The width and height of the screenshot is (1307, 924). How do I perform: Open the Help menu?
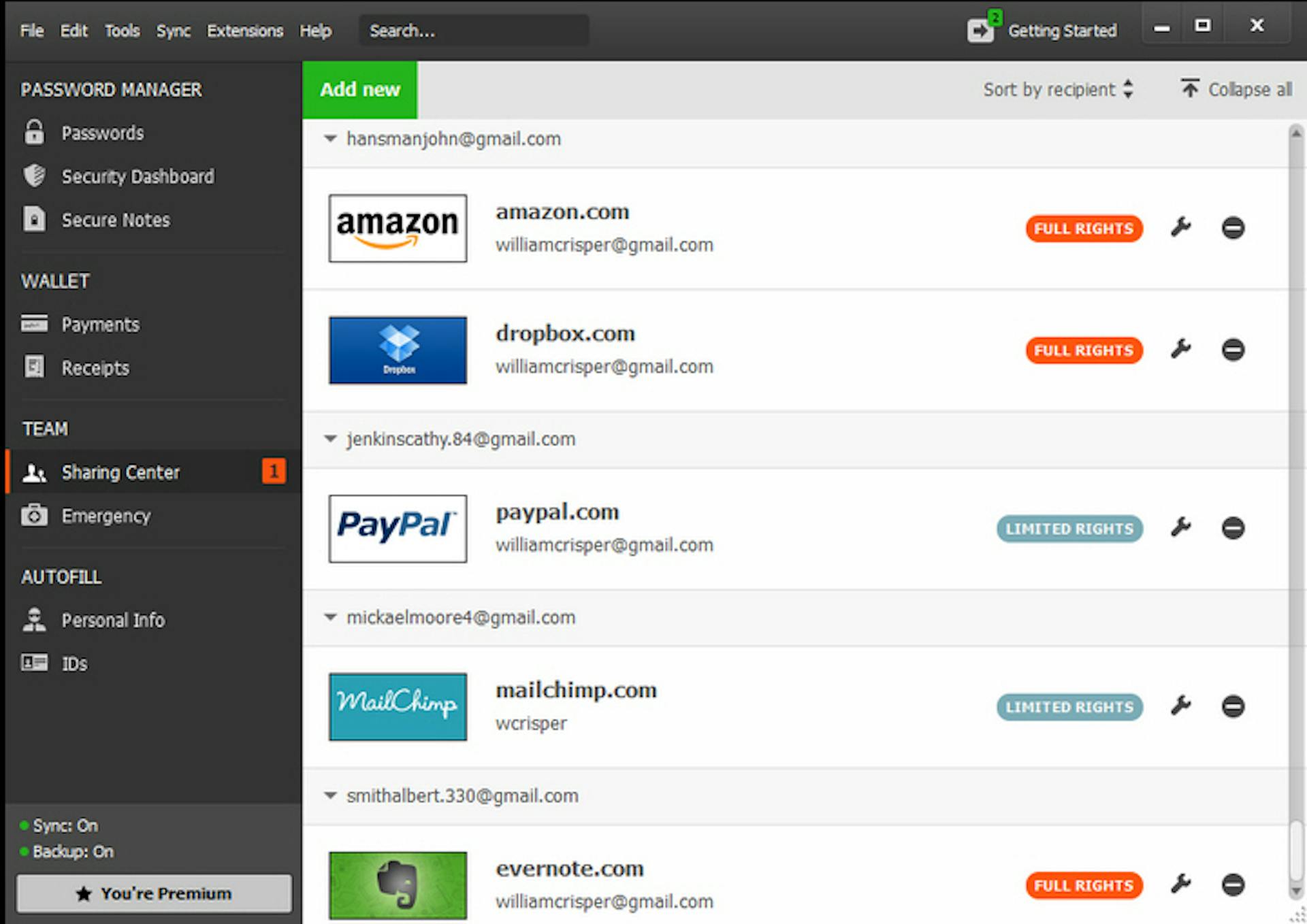point(316,31)
